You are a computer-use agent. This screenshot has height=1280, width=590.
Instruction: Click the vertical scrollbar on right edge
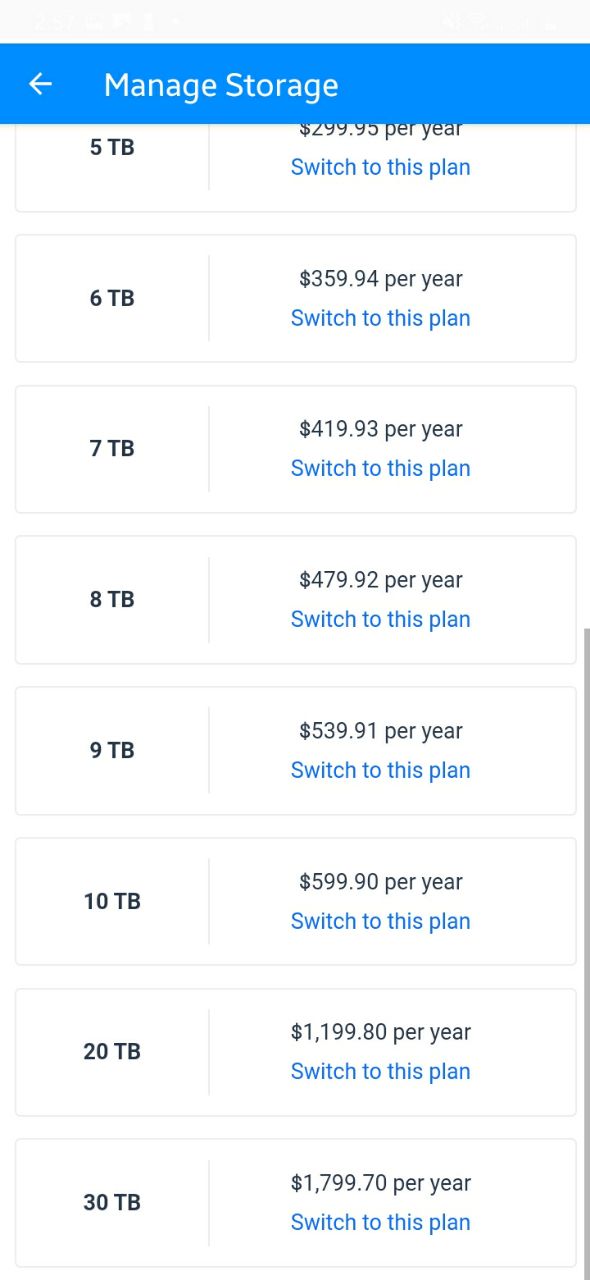[x=586, y=950]
